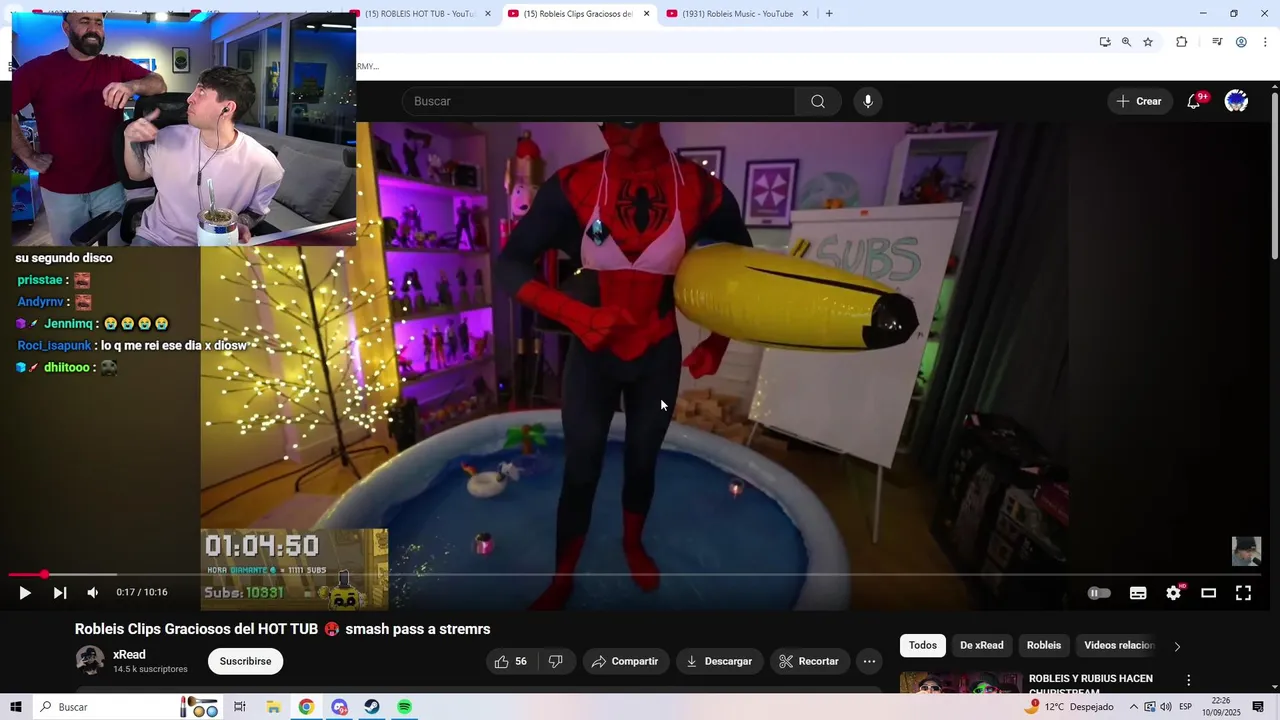
Task: Open File Explorer from taskbar
Action: tap(273, 707)
